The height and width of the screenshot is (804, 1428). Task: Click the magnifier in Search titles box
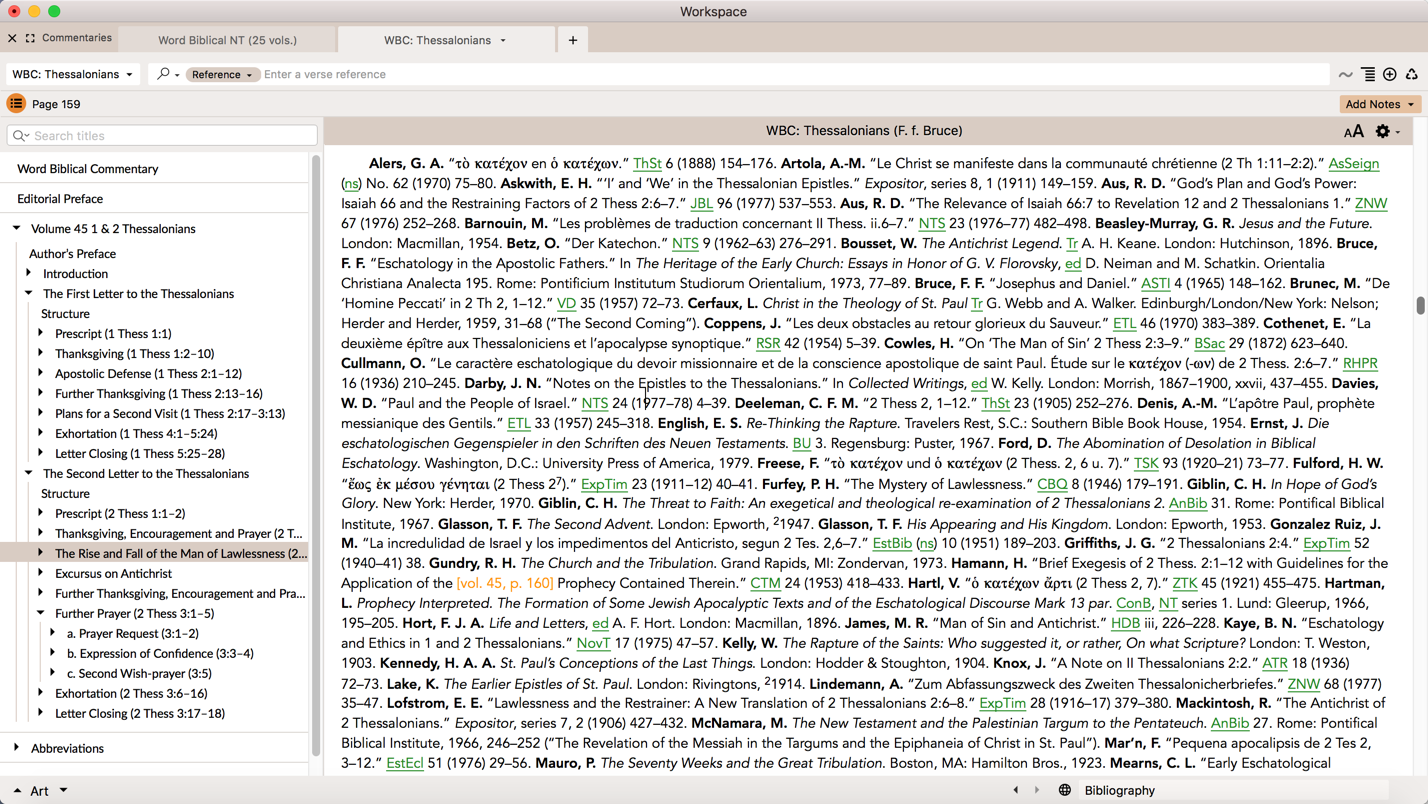click(21, 136)
